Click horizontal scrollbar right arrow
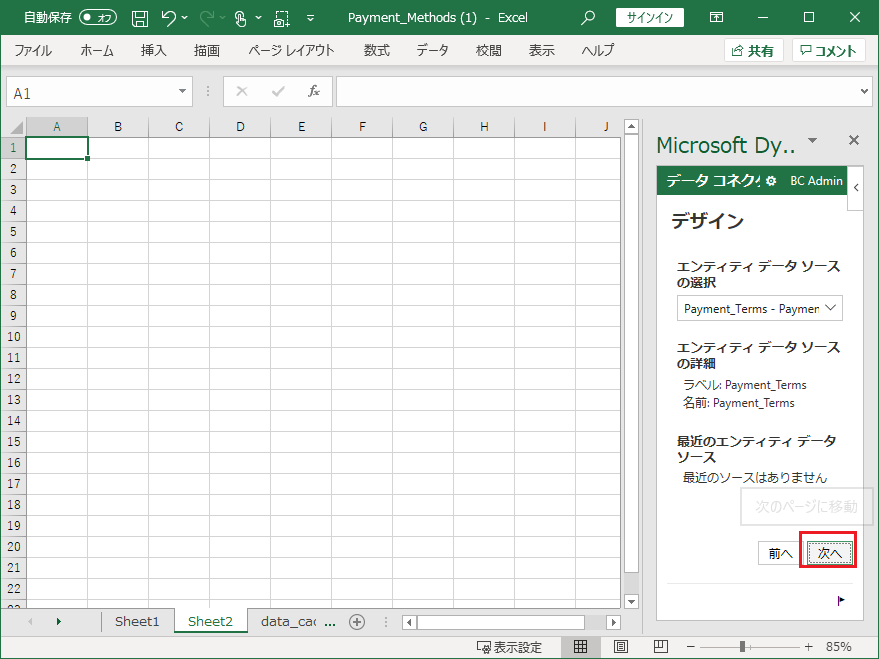879x659 pixels. point(614,622)
